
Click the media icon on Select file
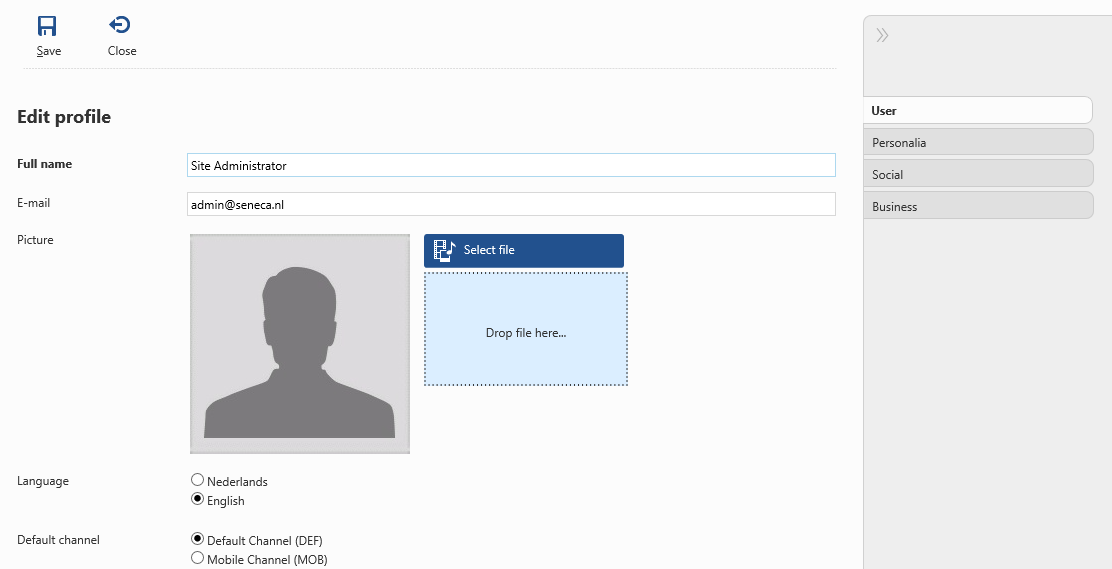445,250
